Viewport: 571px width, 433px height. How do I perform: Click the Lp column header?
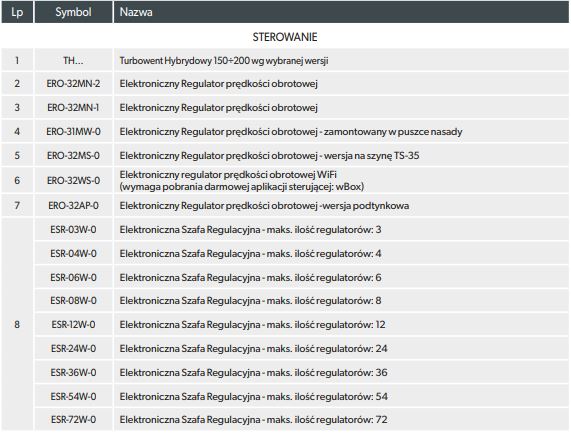(x=17, y=12)
